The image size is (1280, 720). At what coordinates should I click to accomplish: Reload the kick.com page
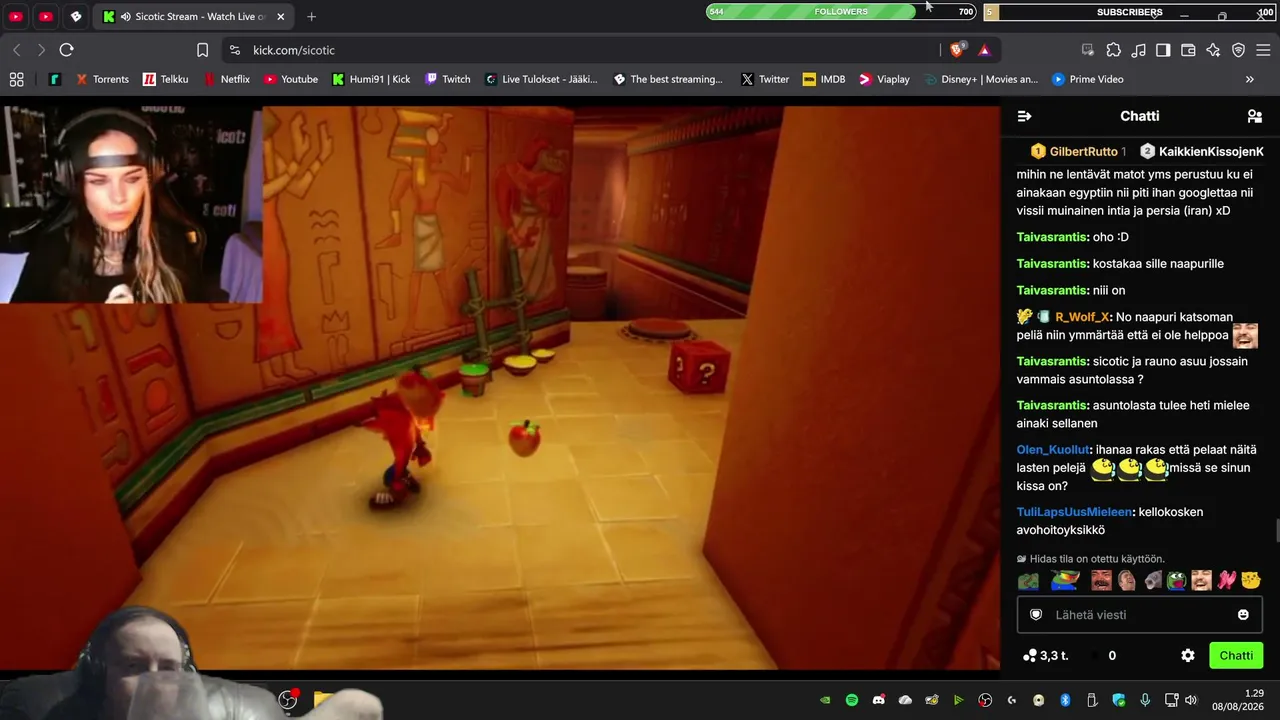[x=66, y=50]
